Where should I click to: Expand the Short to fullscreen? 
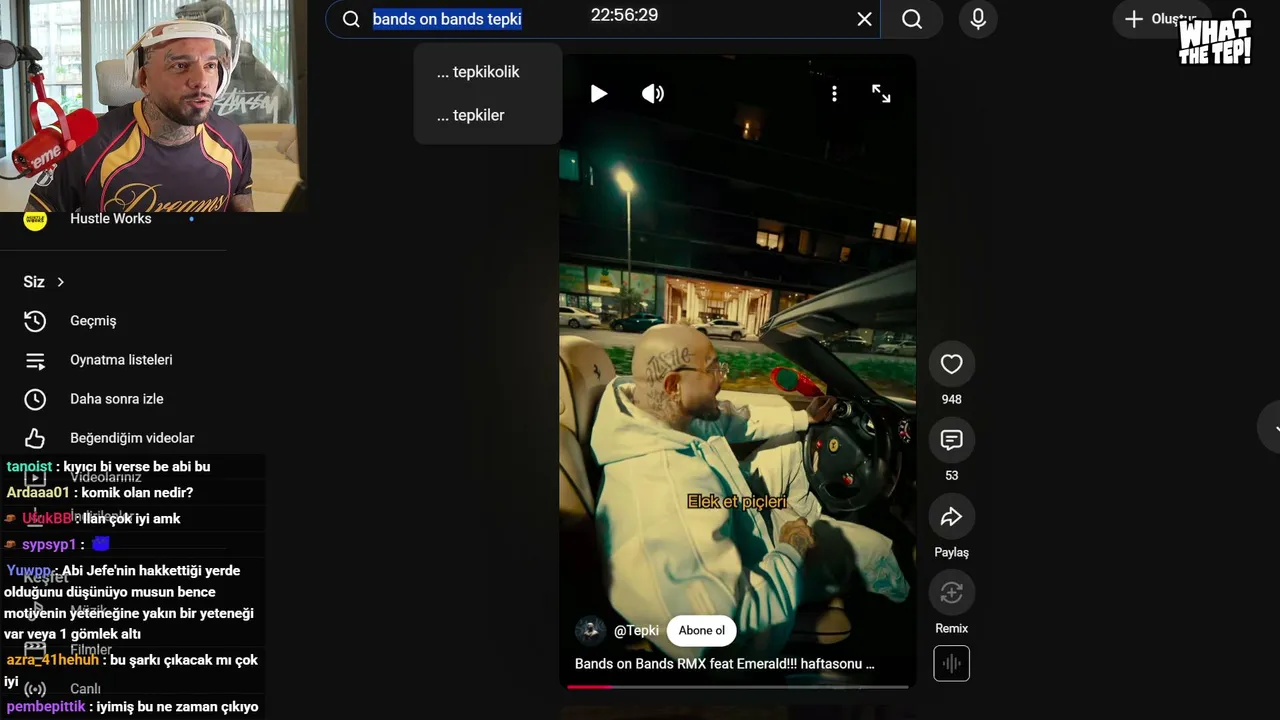[x=881, y=94]
